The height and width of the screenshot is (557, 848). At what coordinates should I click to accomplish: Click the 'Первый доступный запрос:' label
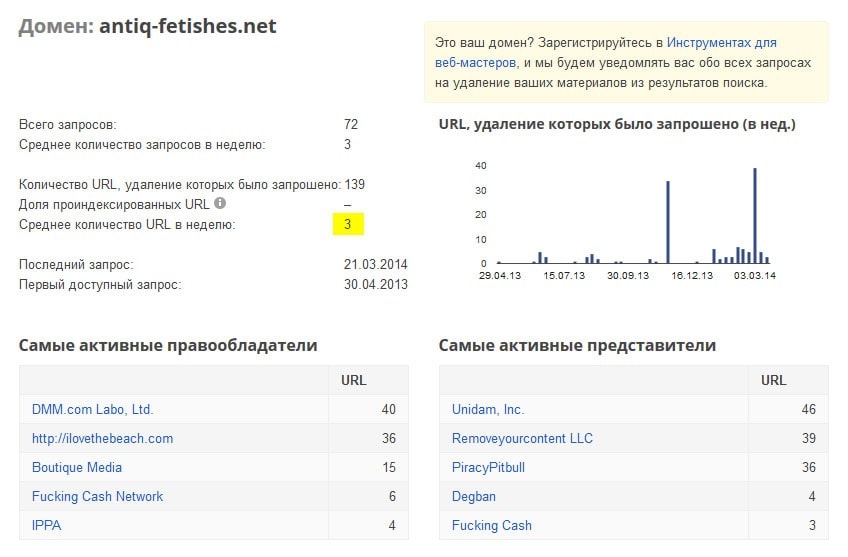click(100, 284)
